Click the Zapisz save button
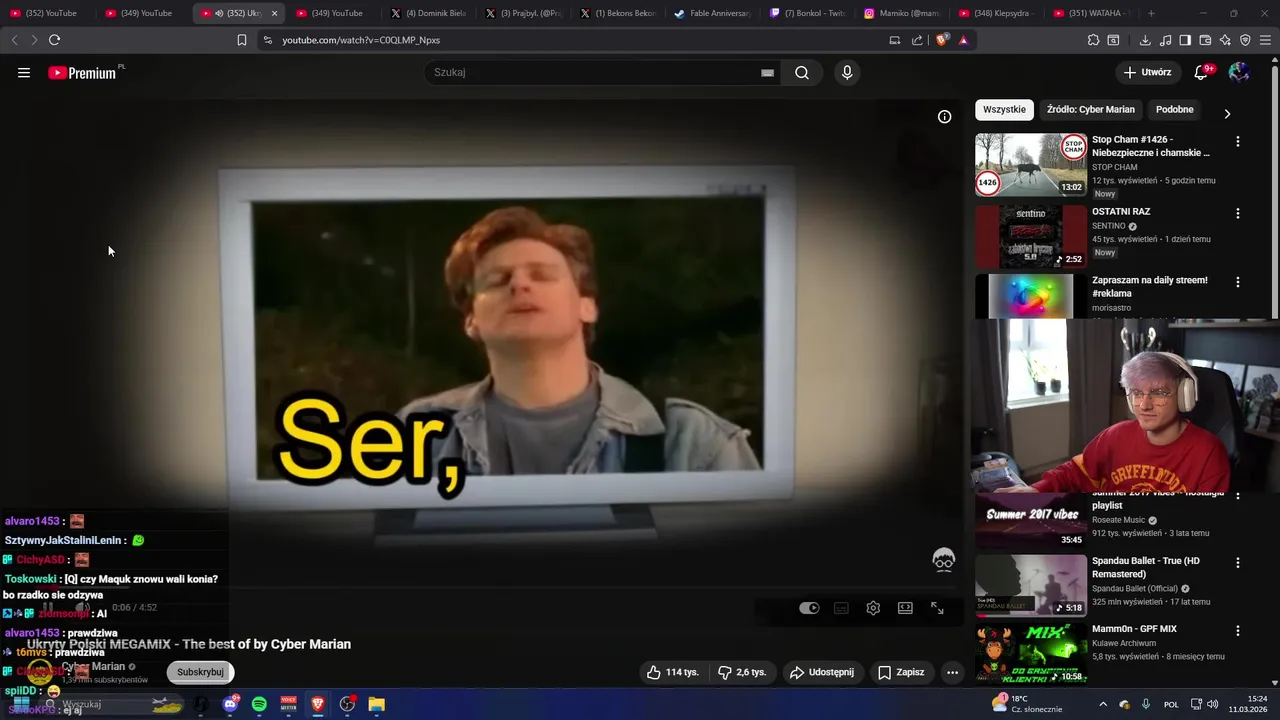 pos(901,672)
